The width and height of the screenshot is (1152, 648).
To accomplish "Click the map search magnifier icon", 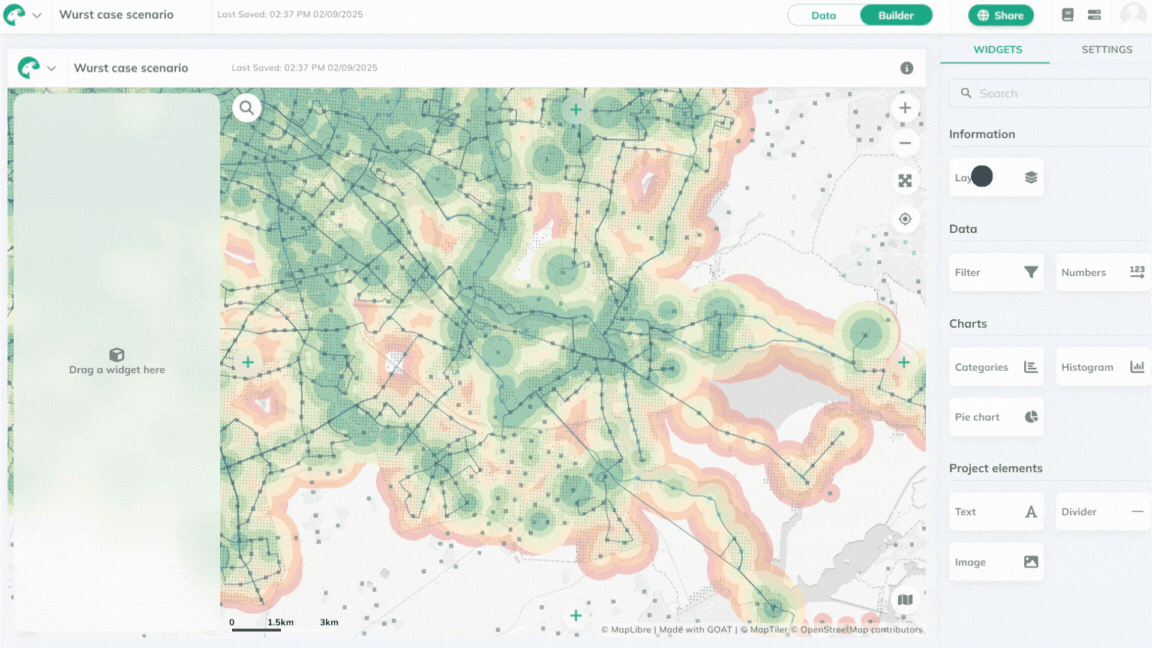I will pos(247,108).
